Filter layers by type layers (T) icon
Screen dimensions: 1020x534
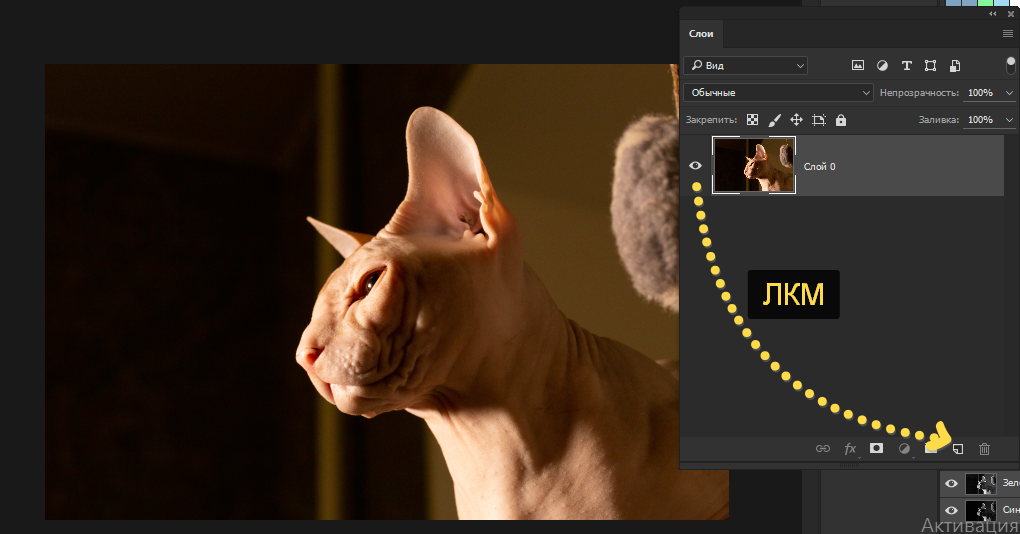[906, 65]
